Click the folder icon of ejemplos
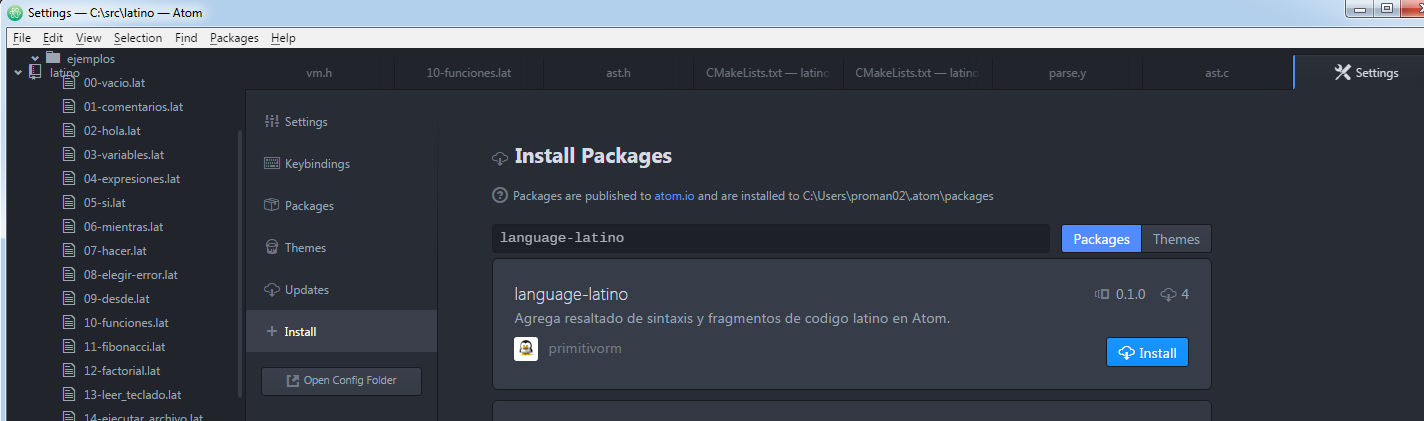The width and height of the screenshot is (1424, 421). click(x=53, y=58)
